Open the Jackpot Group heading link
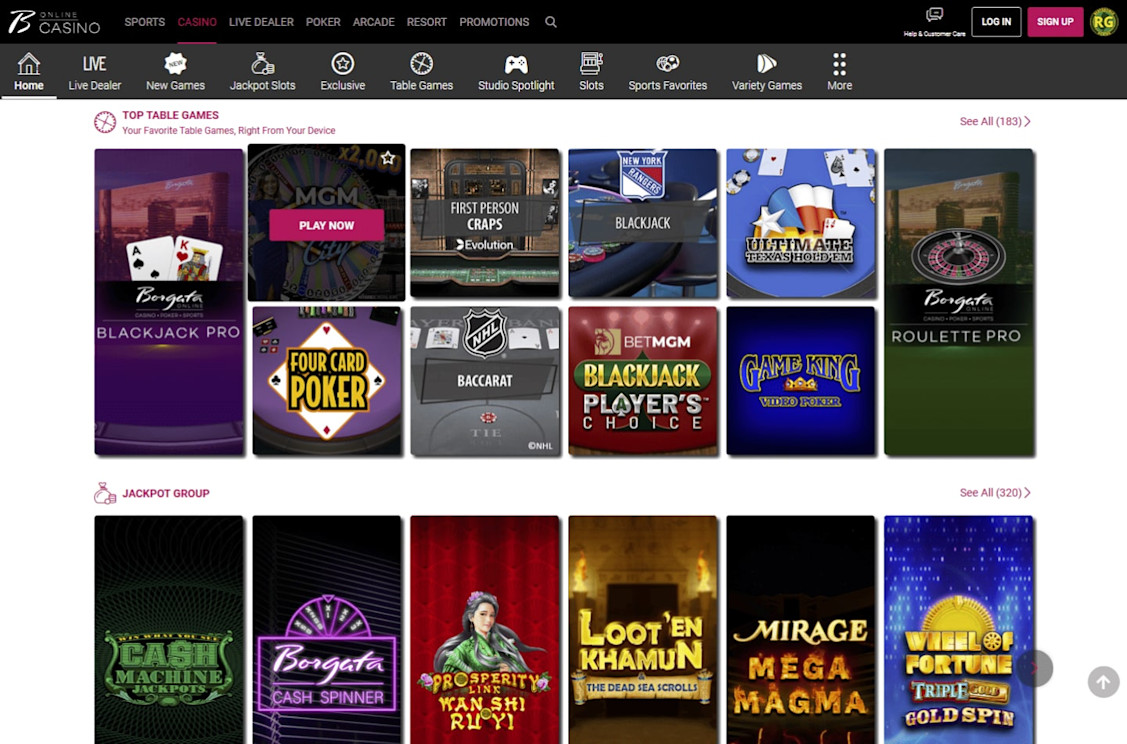This screenshot has width=1127, height=744. click(165, 493)
